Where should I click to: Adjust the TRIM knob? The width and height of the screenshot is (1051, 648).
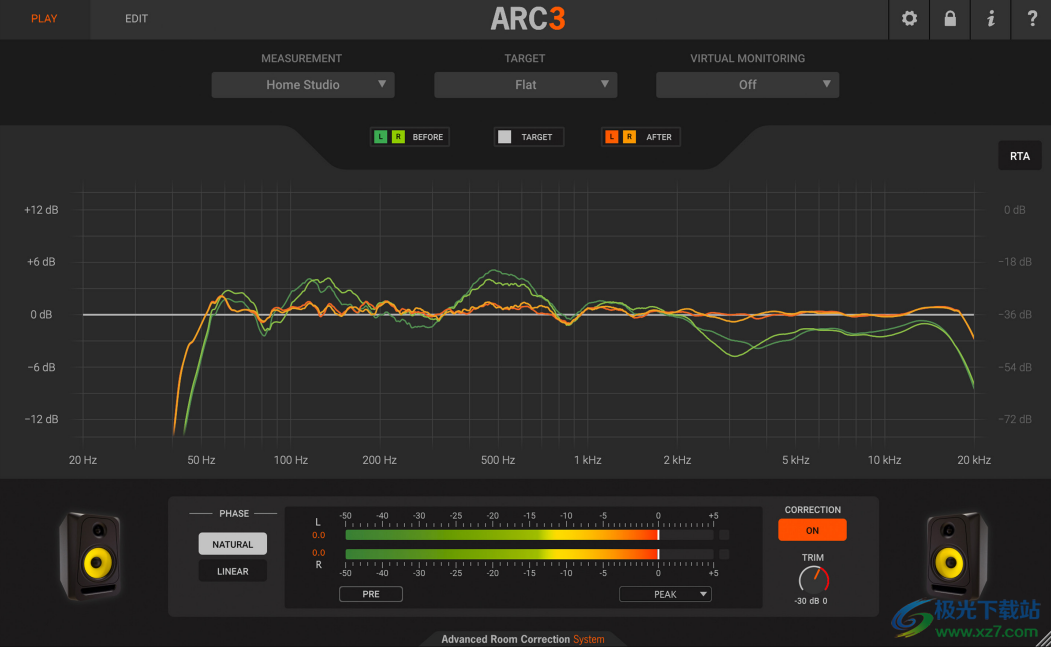tap(812, 579)
